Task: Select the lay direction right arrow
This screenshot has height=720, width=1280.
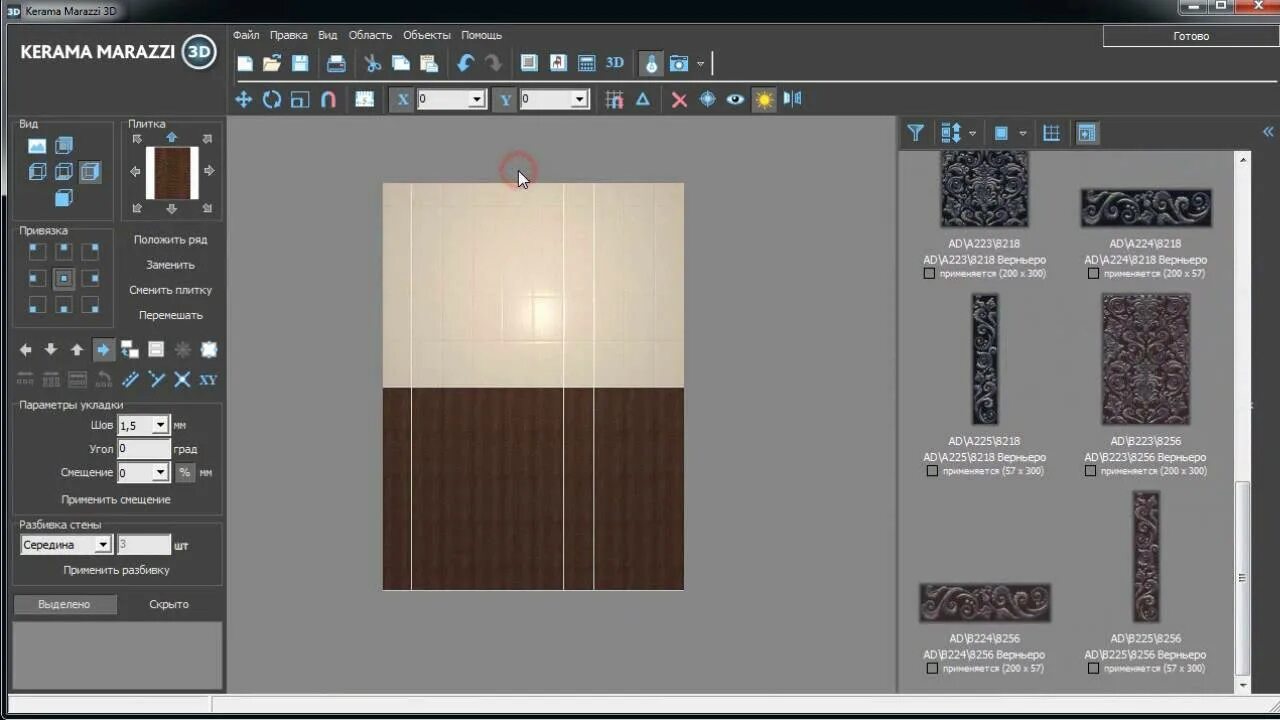Action: pyautogui.click(x=103, y=350)
